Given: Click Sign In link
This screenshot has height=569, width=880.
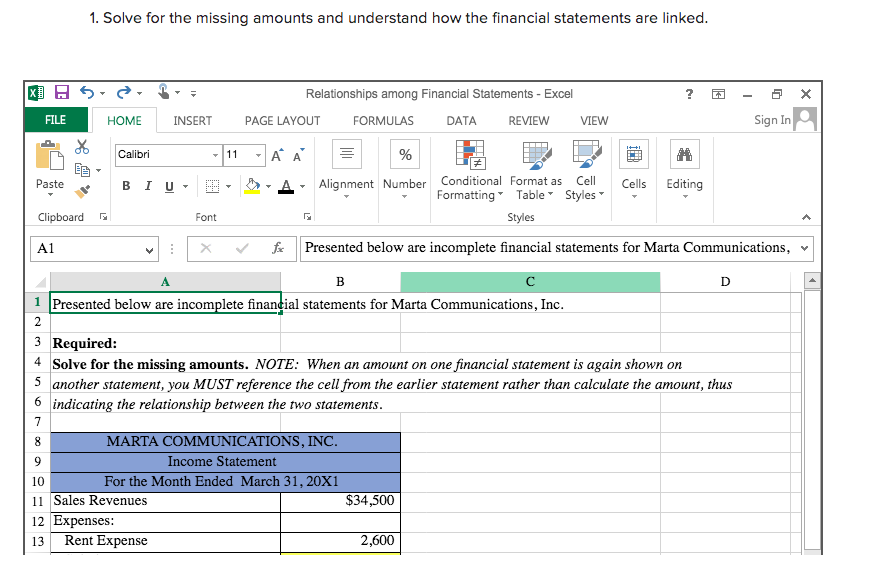Looking at the screenshot, I should tap(772, 120).
